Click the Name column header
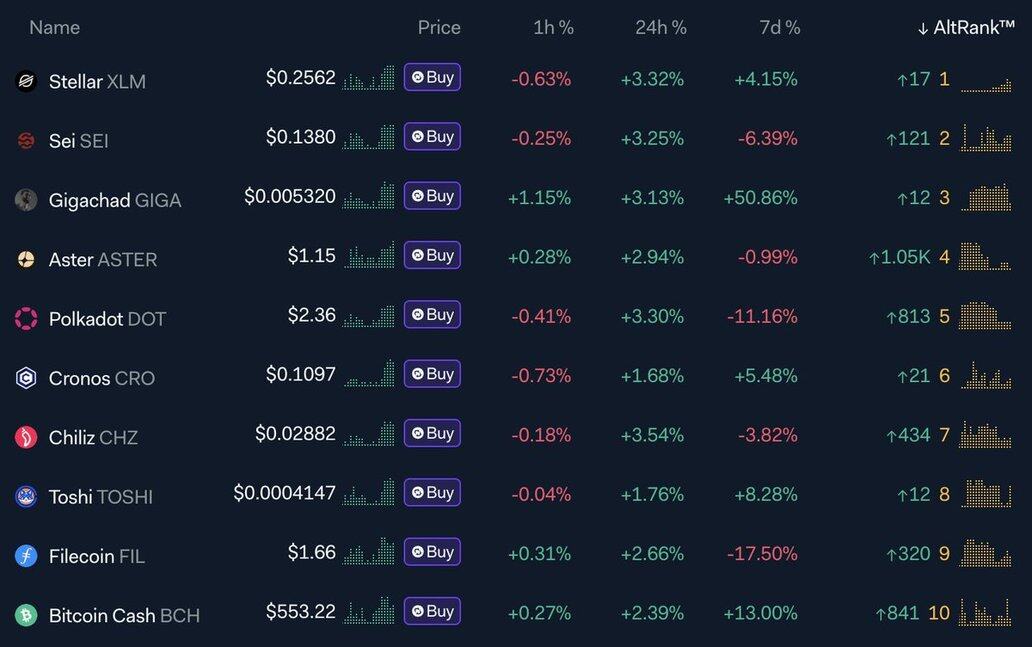The width and height of the screenshot is (1032, 647). (54, 28)
